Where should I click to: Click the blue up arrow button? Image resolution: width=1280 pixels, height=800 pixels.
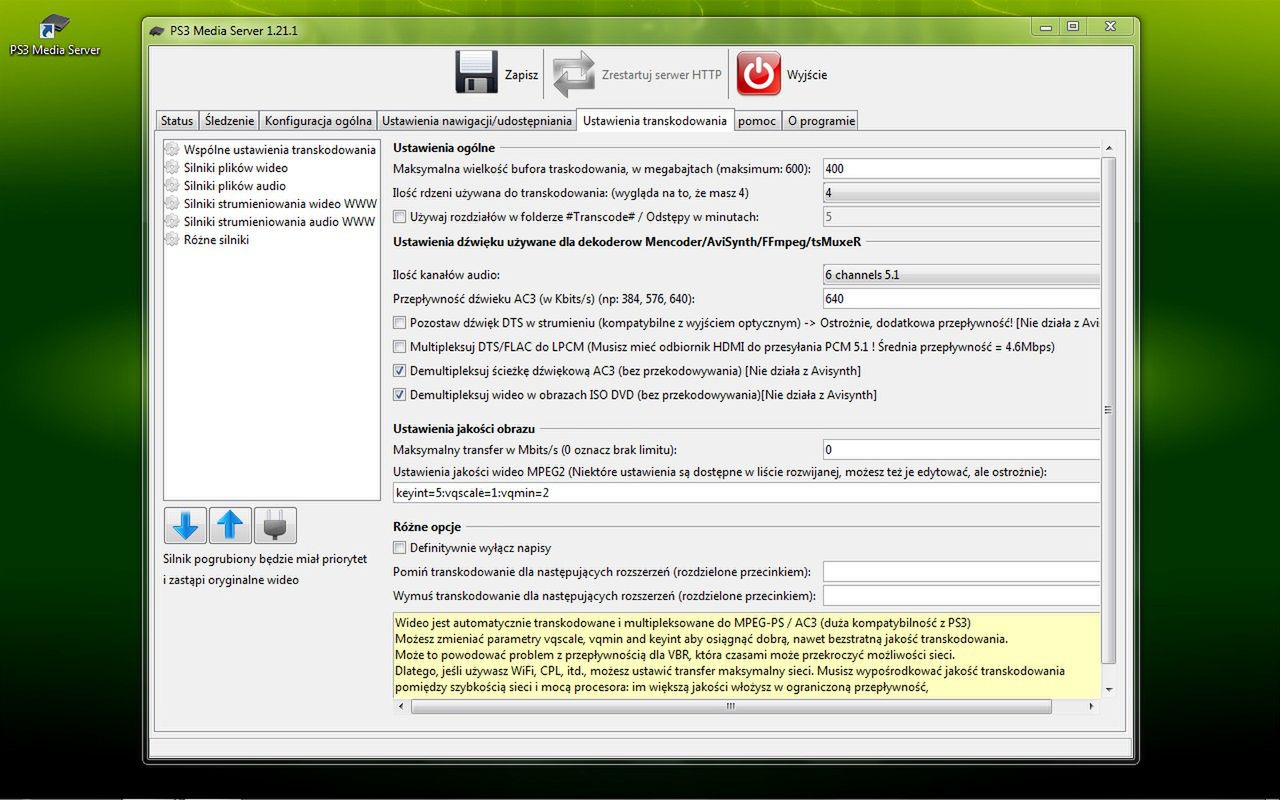tap(230, 525)
